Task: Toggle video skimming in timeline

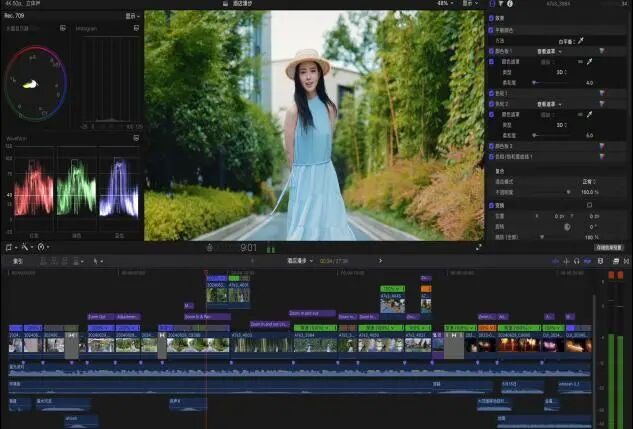Action: click(555, 262)
